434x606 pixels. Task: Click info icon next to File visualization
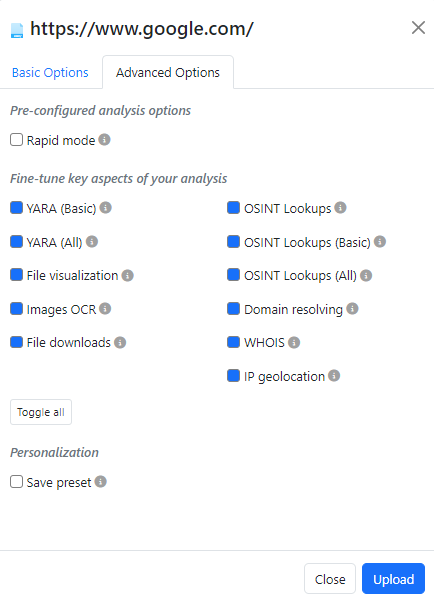pos(128,275)
